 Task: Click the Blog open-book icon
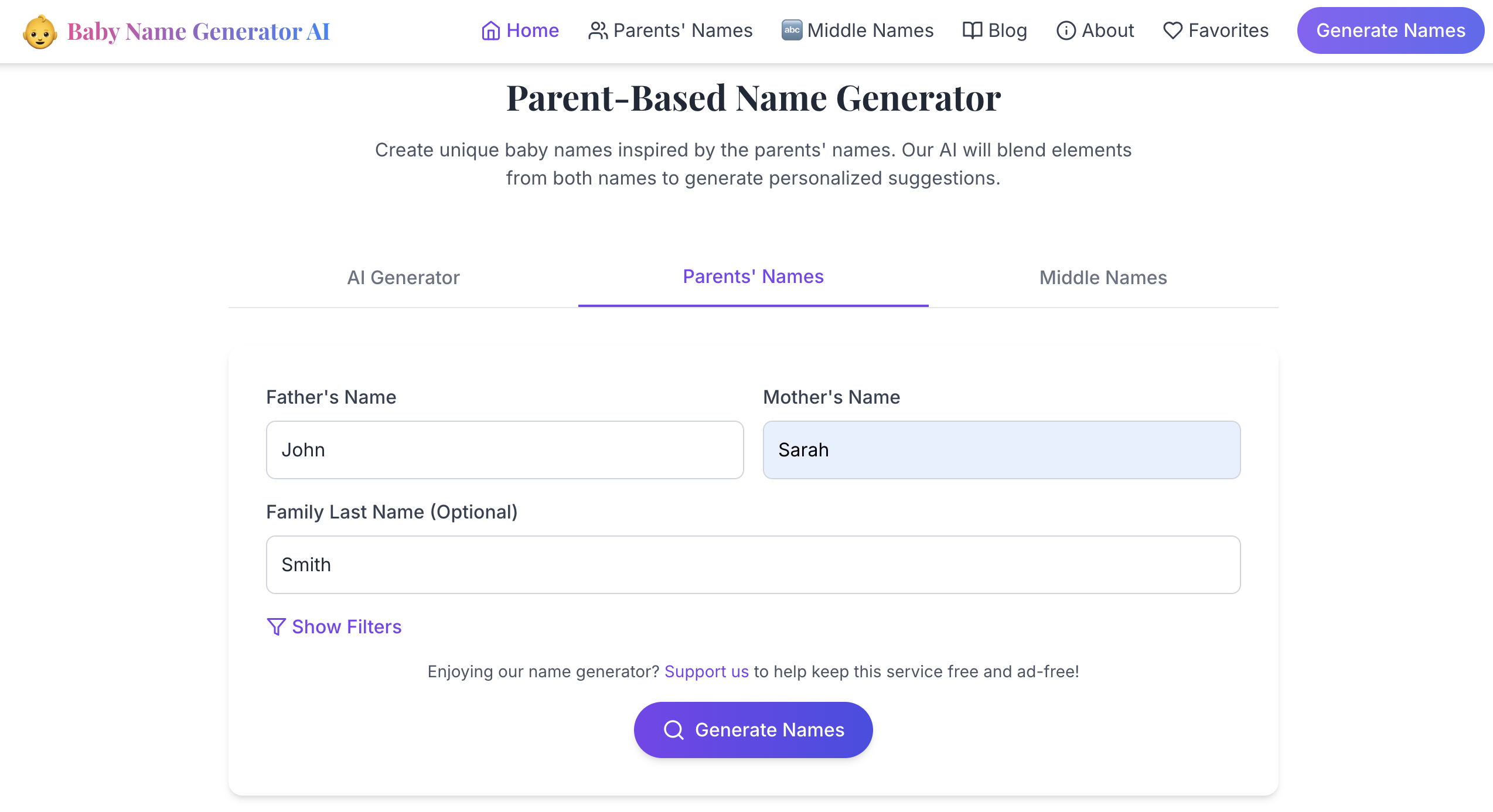click(x=972, y=30)
